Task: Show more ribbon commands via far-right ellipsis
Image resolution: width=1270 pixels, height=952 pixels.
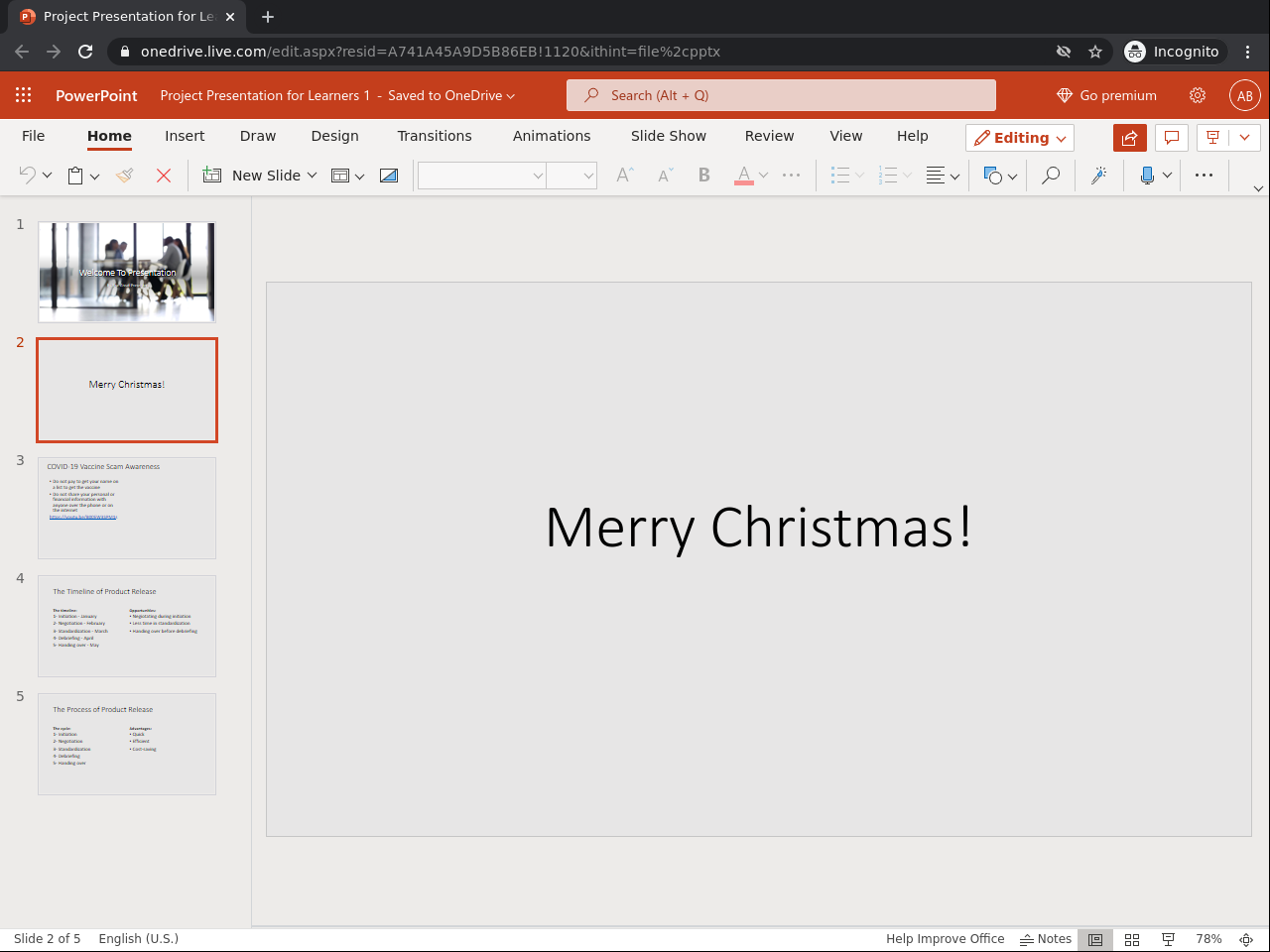Action: (x=1204, y=176)
